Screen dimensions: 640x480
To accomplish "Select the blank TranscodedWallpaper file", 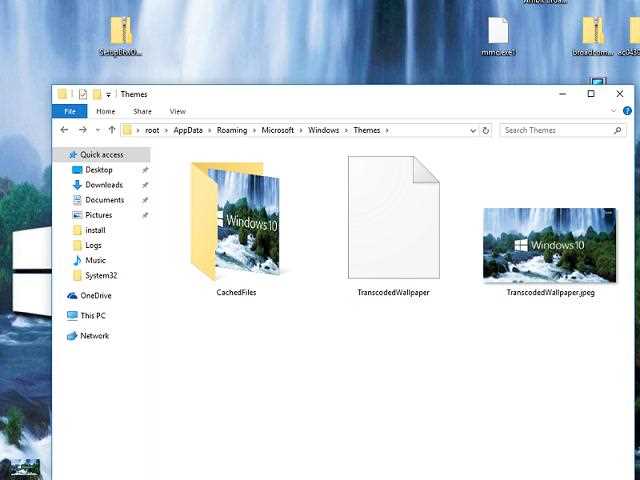I will pos(393,217).
